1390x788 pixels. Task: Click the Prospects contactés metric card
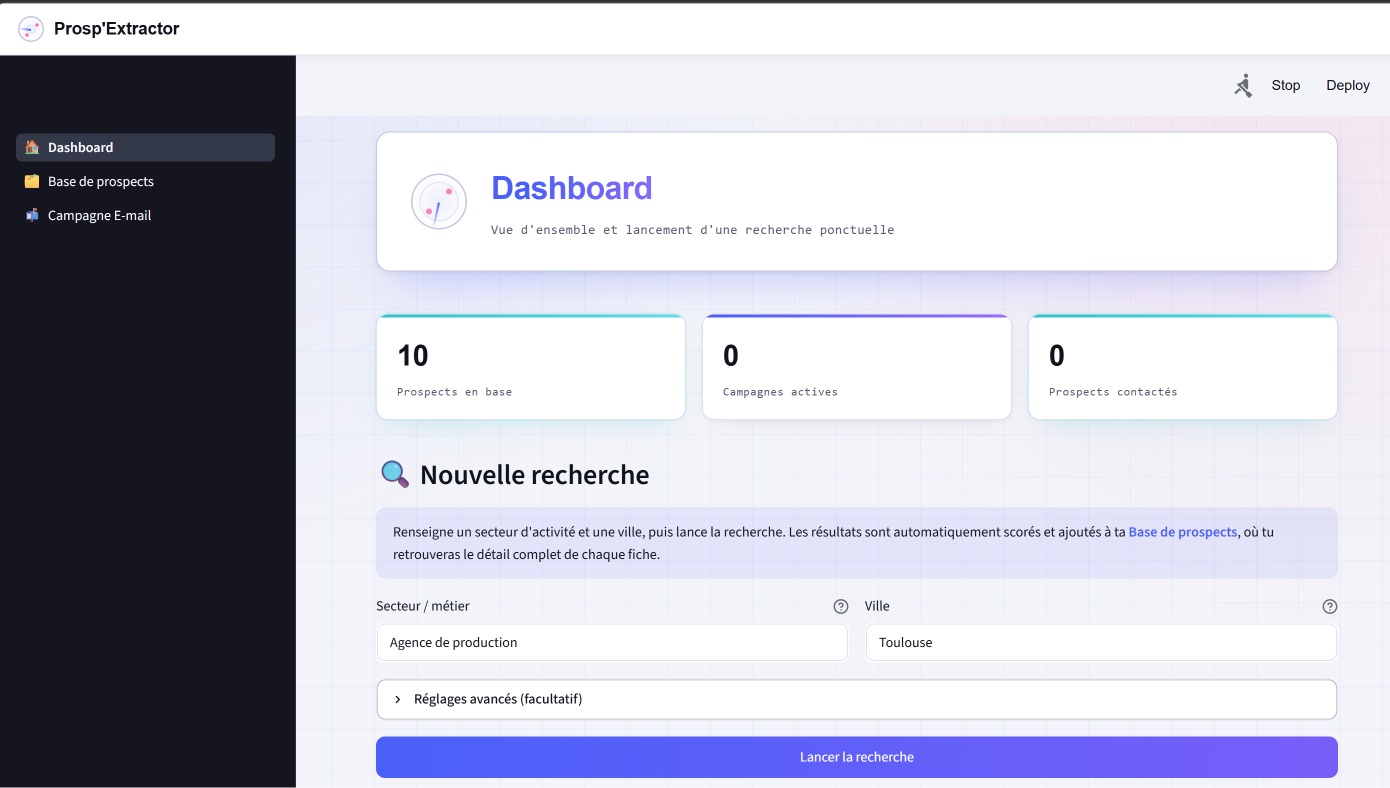tap(1183, 367)
